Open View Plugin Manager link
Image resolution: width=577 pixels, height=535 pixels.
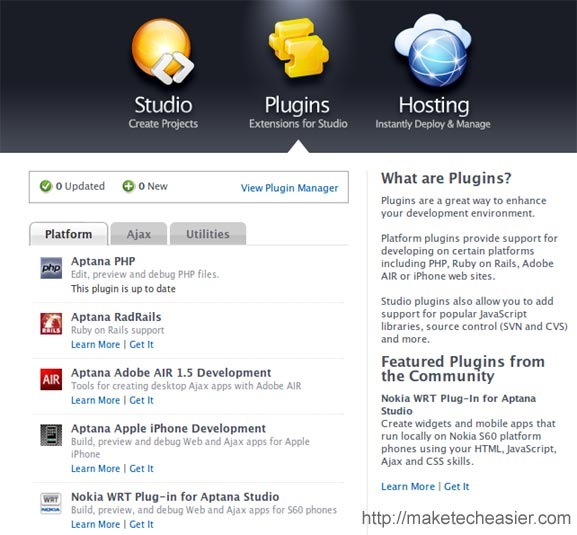[289, 188]
